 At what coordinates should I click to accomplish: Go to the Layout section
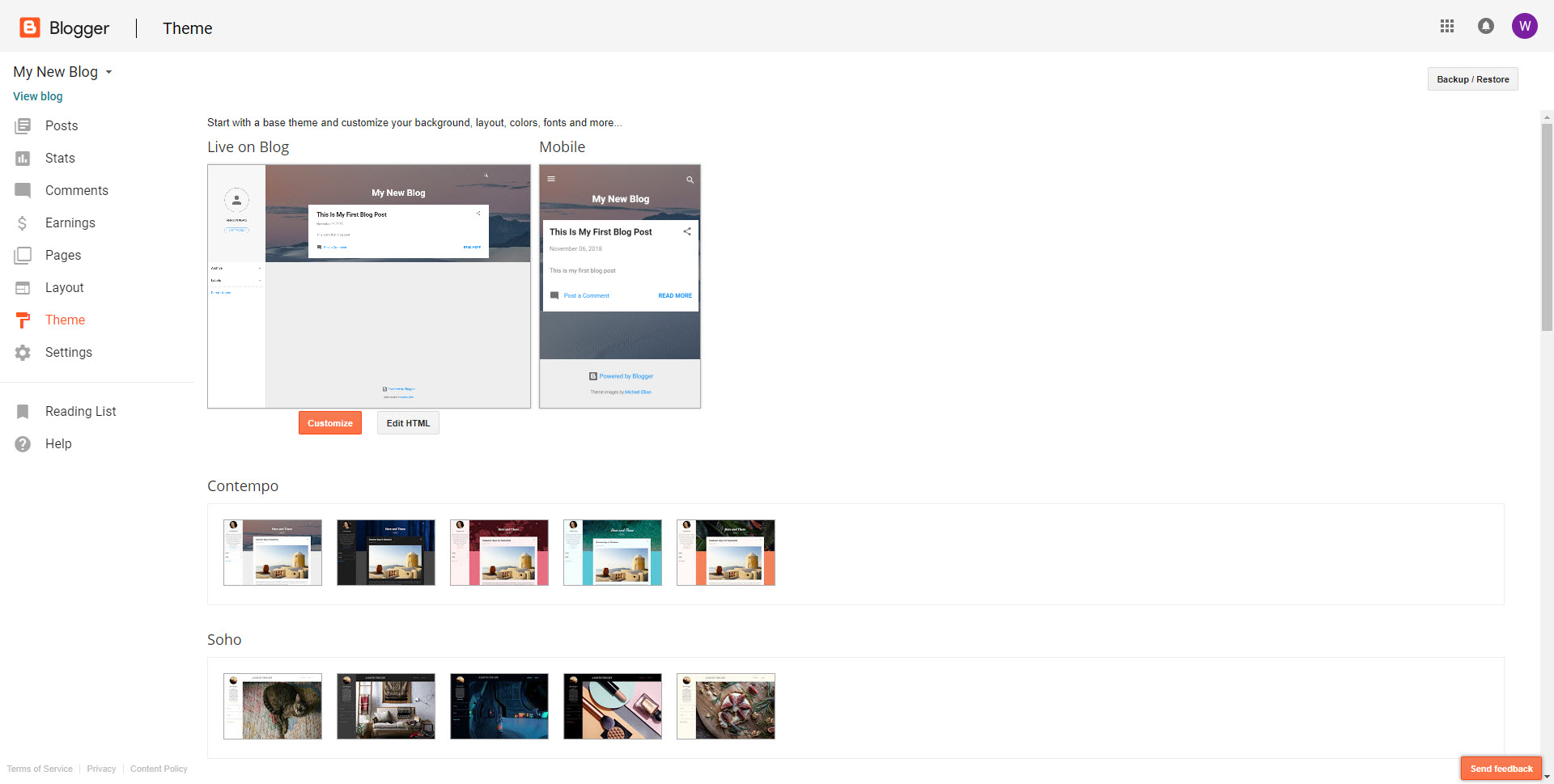(x=64, y=288)
